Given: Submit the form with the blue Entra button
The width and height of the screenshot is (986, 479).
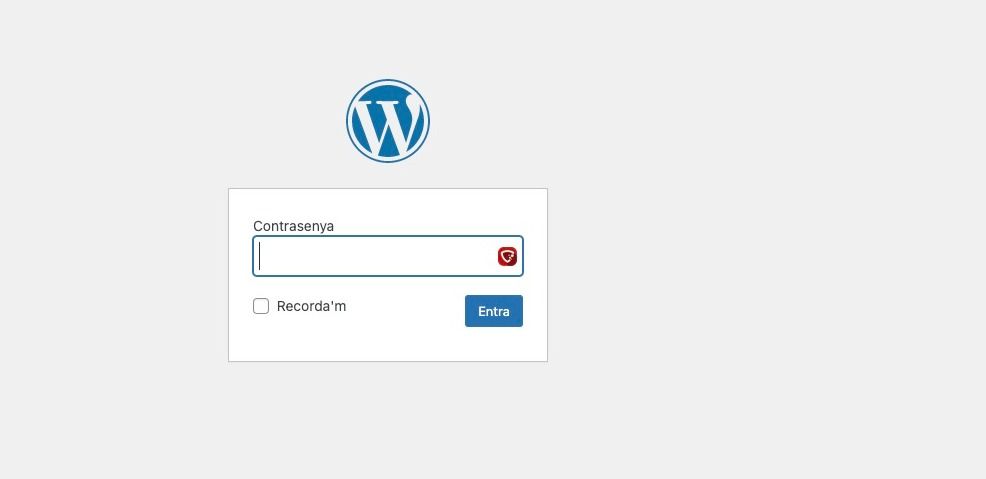Looking at the screenshot, I should pyautogui.click(x=494, y=311).
